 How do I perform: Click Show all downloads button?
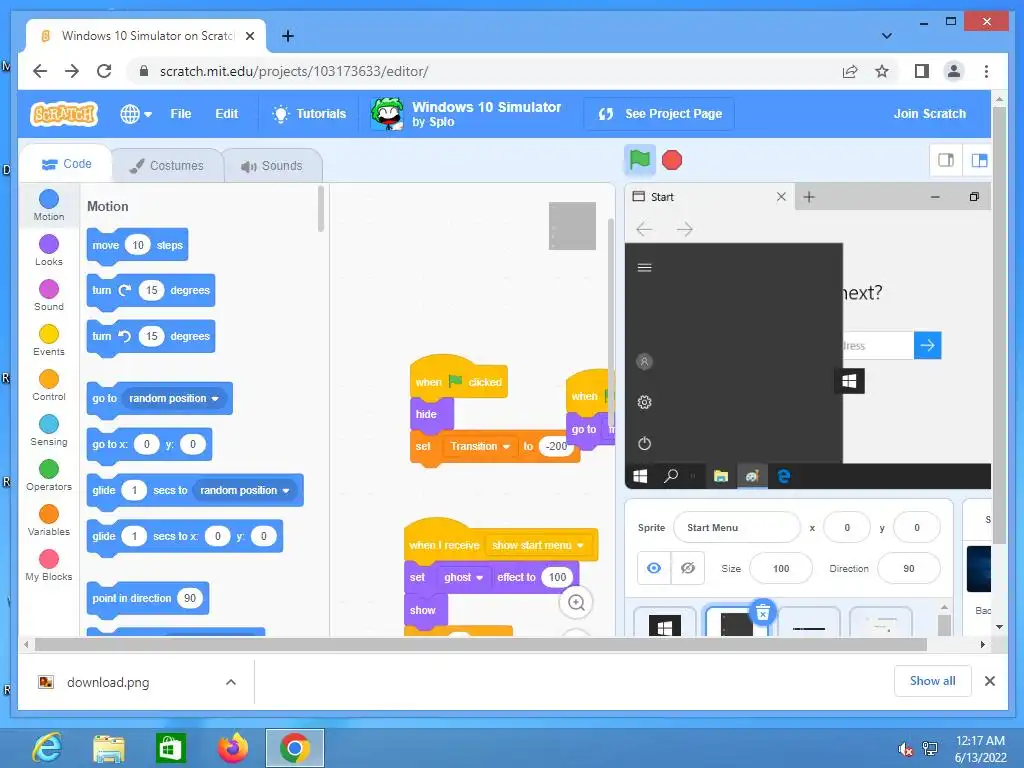(933, 681)
